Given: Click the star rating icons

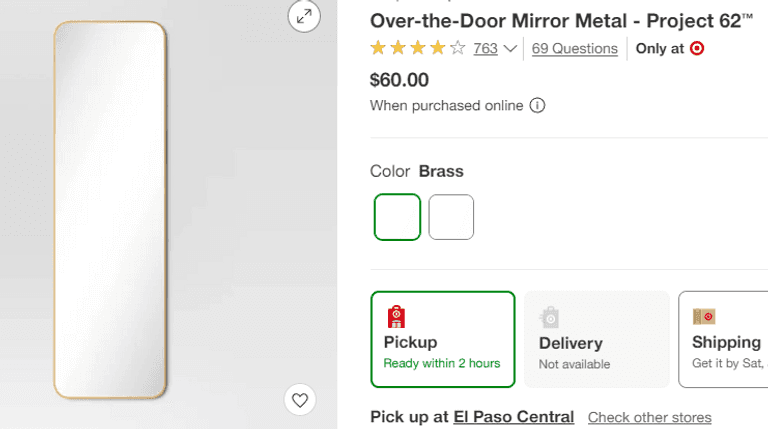Looking at the screenshot, I should (x=417, y=48).
